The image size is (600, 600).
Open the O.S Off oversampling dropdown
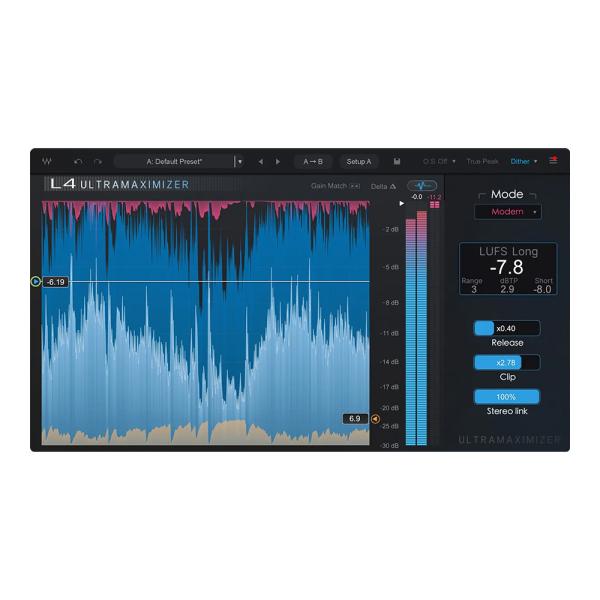click(x=439, y=161)
